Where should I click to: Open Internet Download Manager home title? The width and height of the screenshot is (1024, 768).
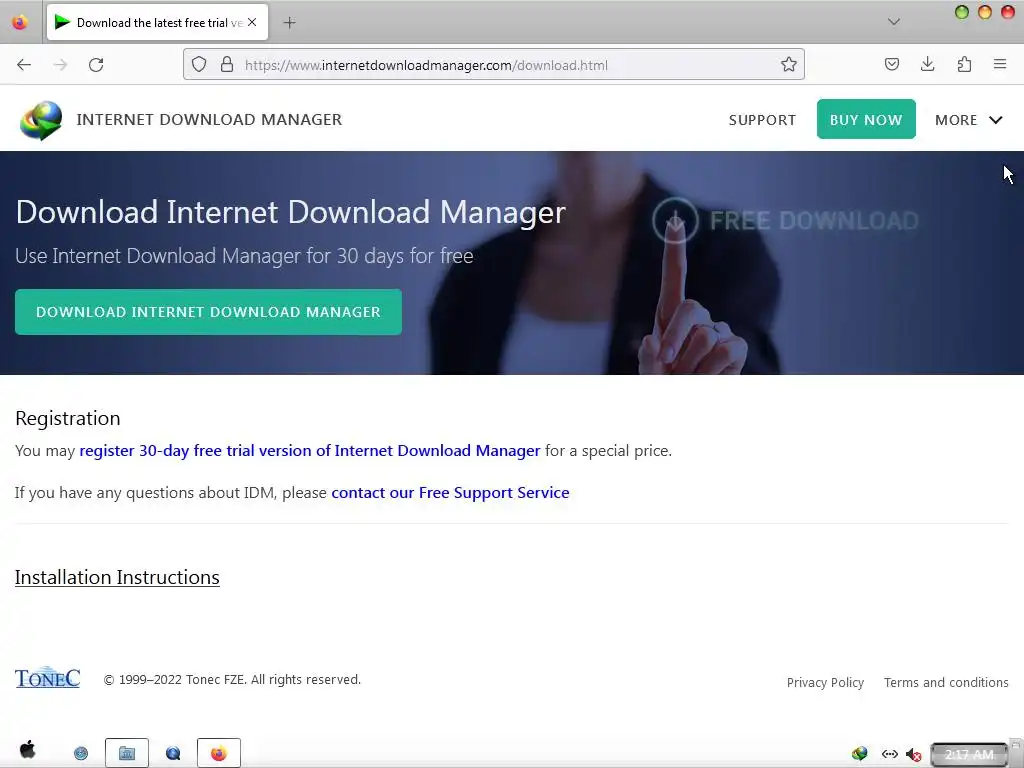click(x=209, y=120)
